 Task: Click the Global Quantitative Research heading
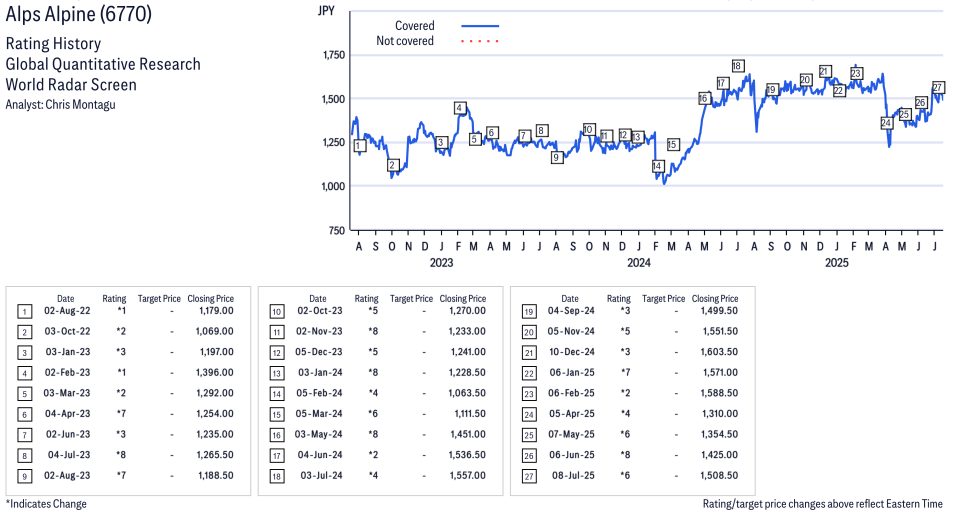coord(103,65)
